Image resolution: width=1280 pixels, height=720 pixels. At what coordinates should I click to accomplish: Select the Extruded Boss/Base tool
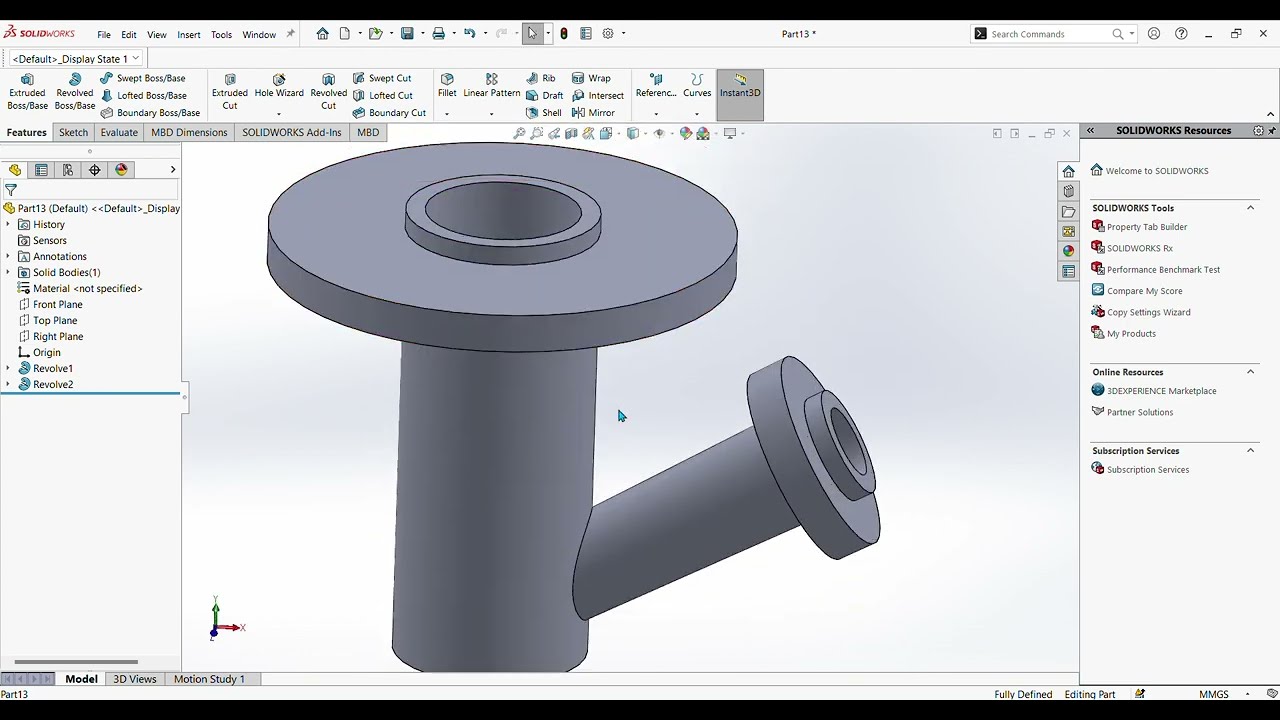(27, 92)
